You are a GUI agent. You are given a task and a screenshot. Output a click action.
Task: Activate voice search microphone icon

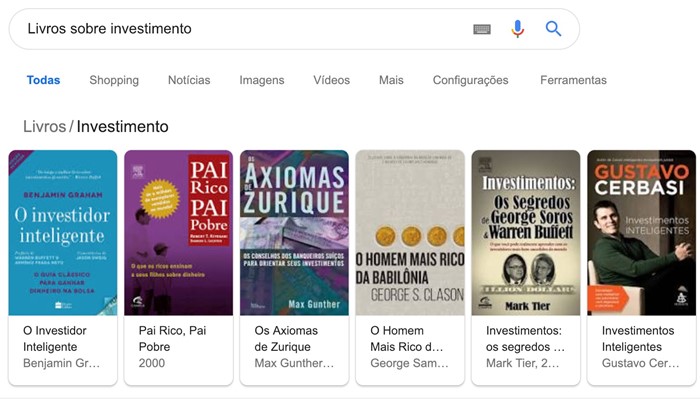point(517,29)
